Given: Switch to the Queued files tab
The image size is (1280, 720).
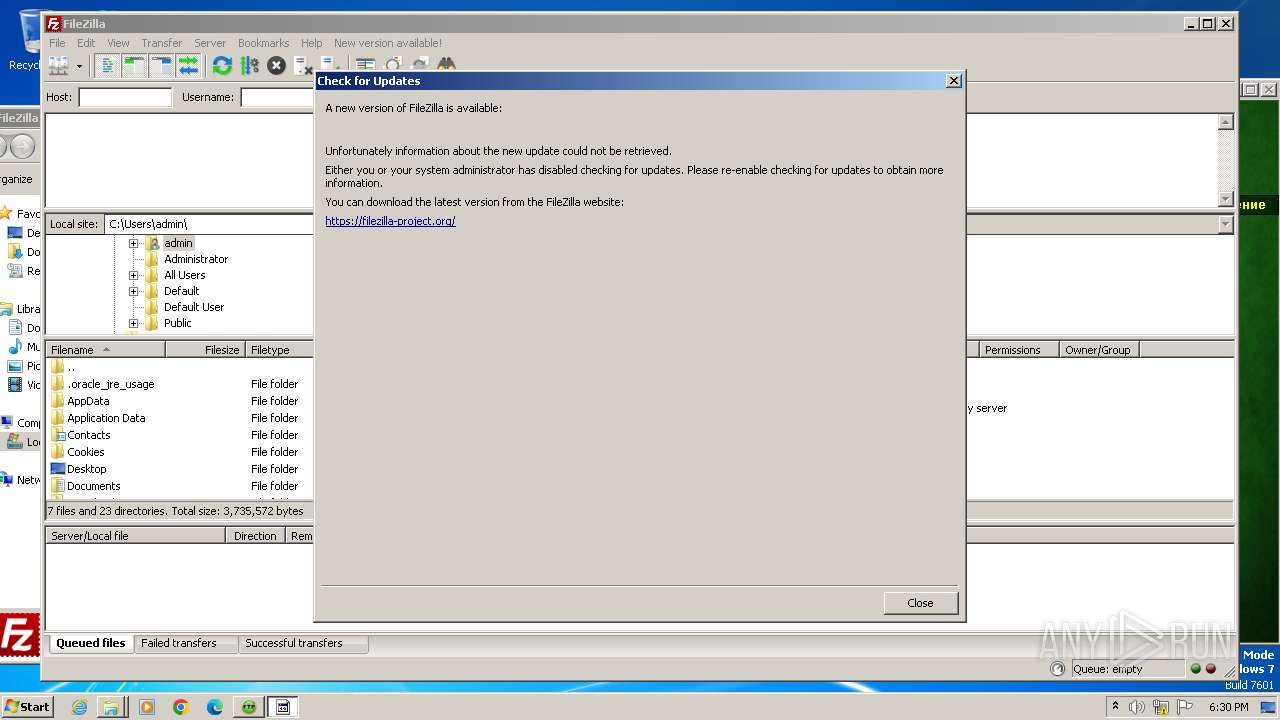Looking at the screenshot, I should [91, 643].
